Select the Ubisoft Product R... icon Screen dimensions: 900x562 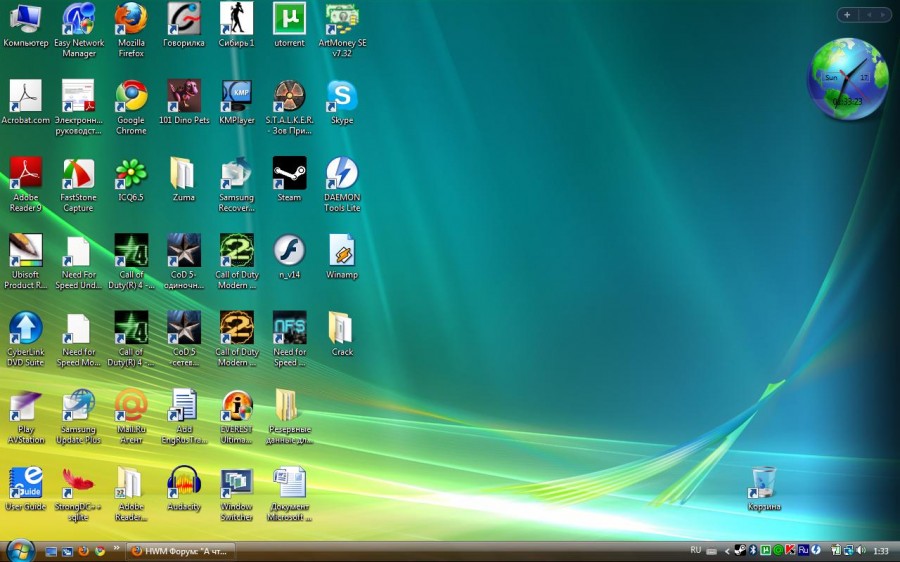pos(25,262)
